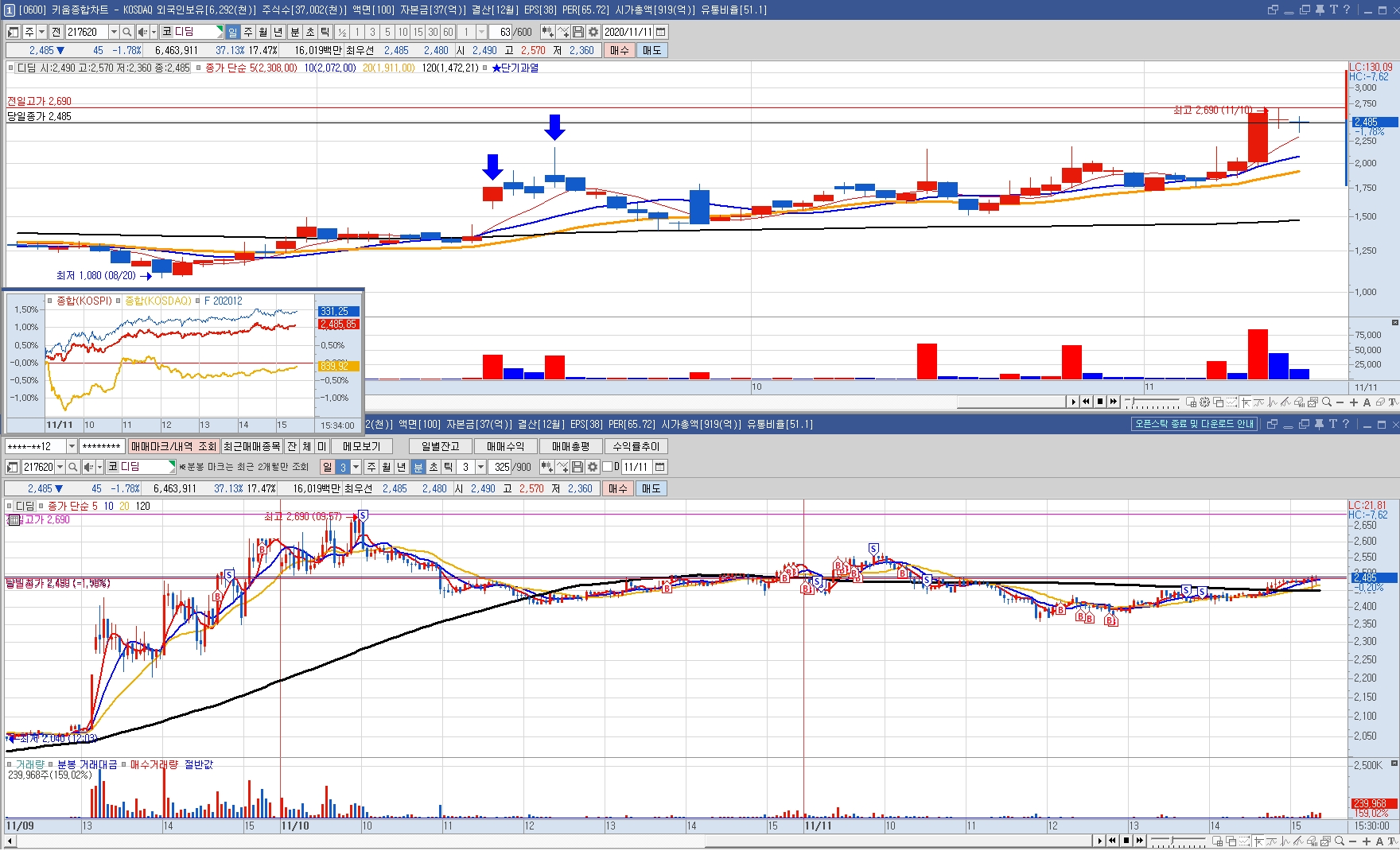Select eraser tool in upper chart bottom bar
This screenshot has height=851, width=1400.
[1380, 402]
